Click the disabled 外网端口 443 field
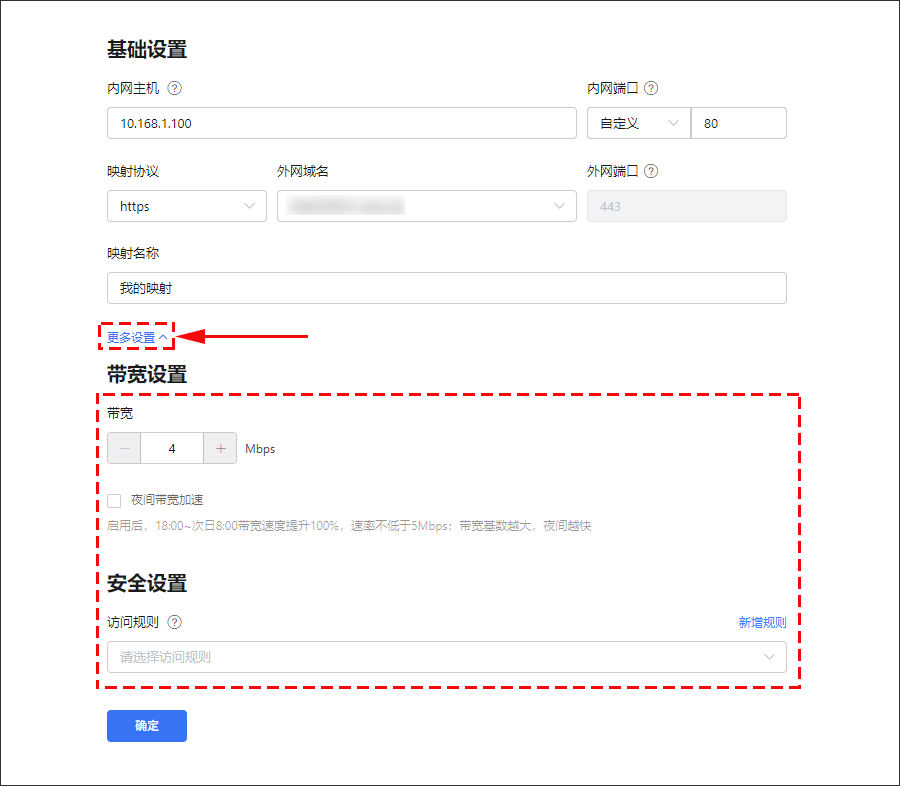The height and width of the screenshot is (786, 900). pyautogui.click(x=686, y=206)
